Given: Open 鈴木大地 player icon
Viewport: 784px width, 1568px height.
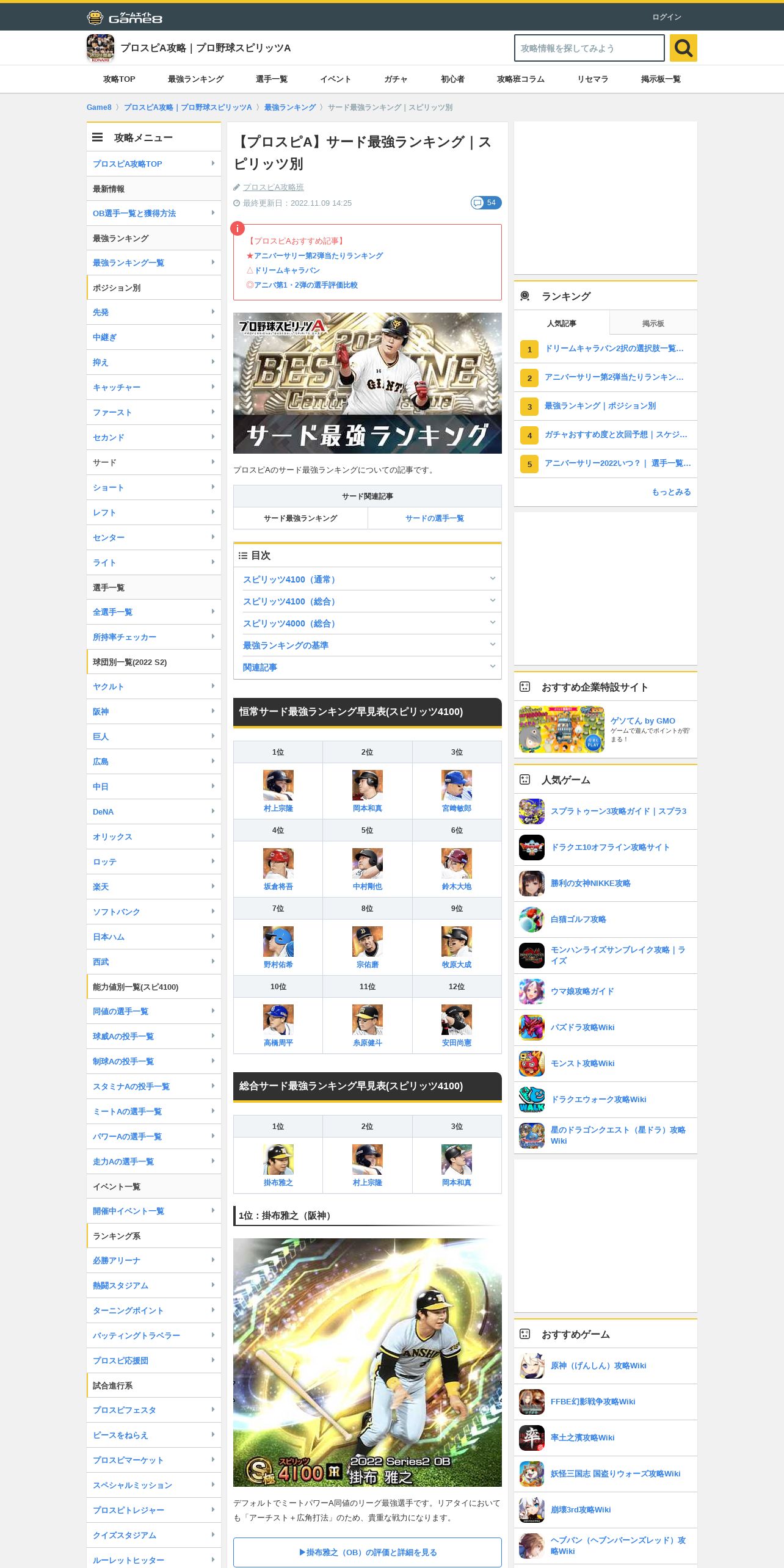Looking at the screenshot, I should (x=457, y=863).
